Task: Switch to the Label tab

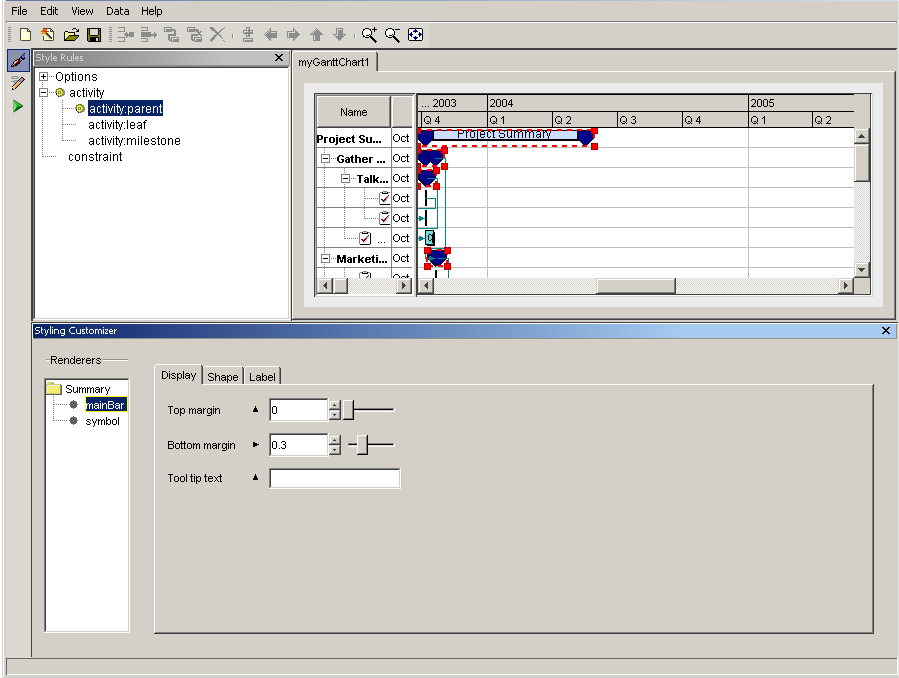Action: (x=263, y=376)
